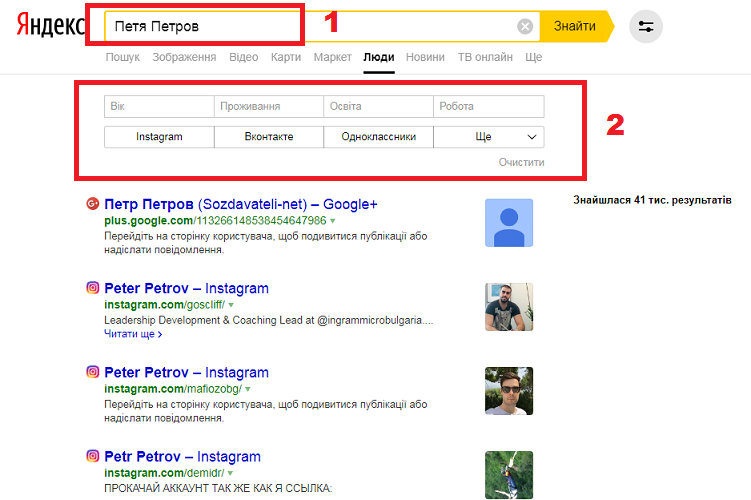Viewport: 751px width, 500px height.
Task: Toggle the Instagram filter button
Action: [159, 137]
